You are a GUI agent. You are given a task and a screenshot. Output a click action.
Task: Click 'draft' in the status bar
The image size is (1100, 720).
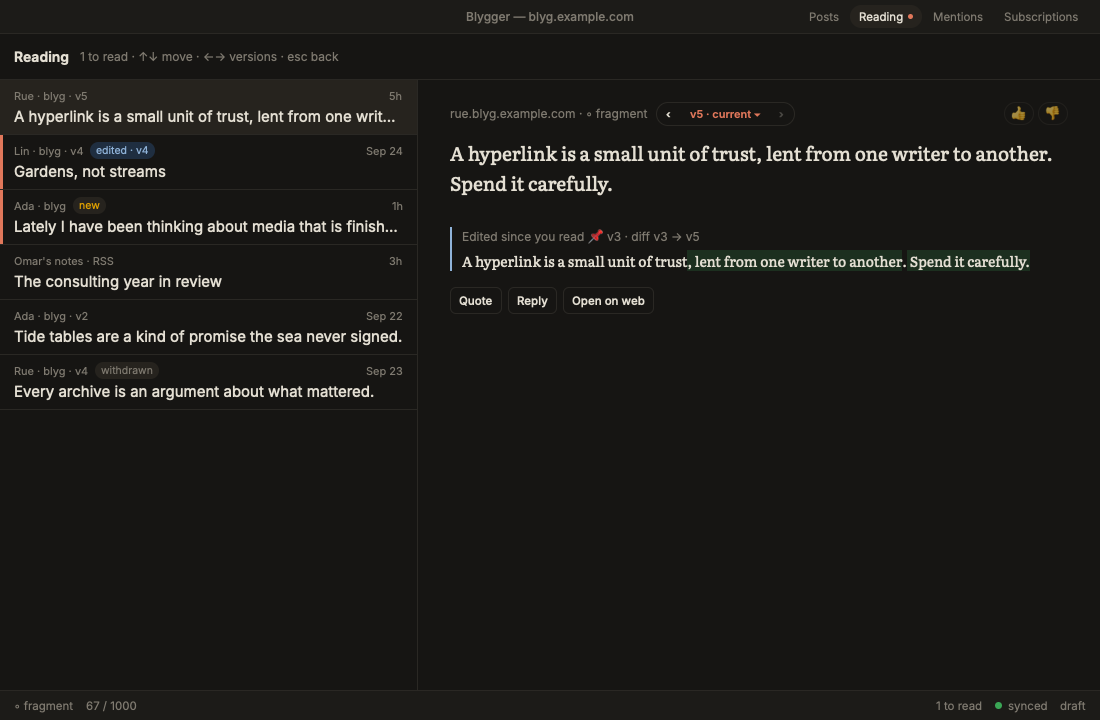[x=1072, y=706]
